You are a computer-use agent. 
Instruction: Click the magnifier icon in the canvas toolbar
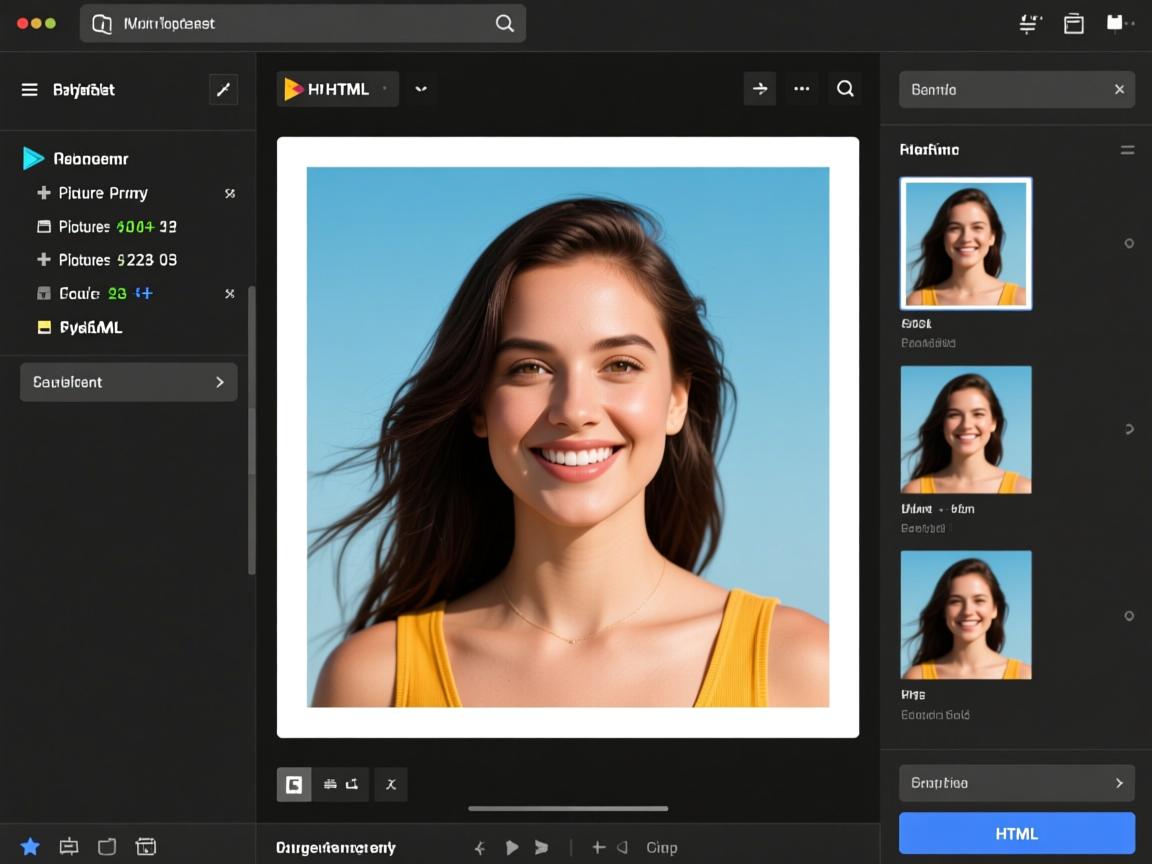click(x=845, y=89)
